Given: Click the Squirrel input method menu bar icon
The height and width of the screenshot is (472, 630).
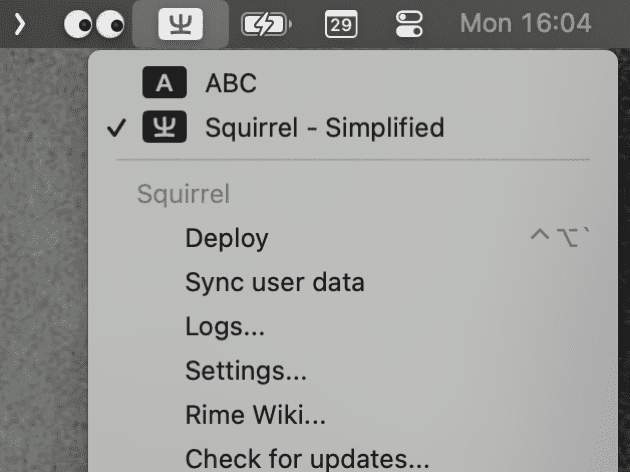Looking at the screenshot, I should [180, 23].
